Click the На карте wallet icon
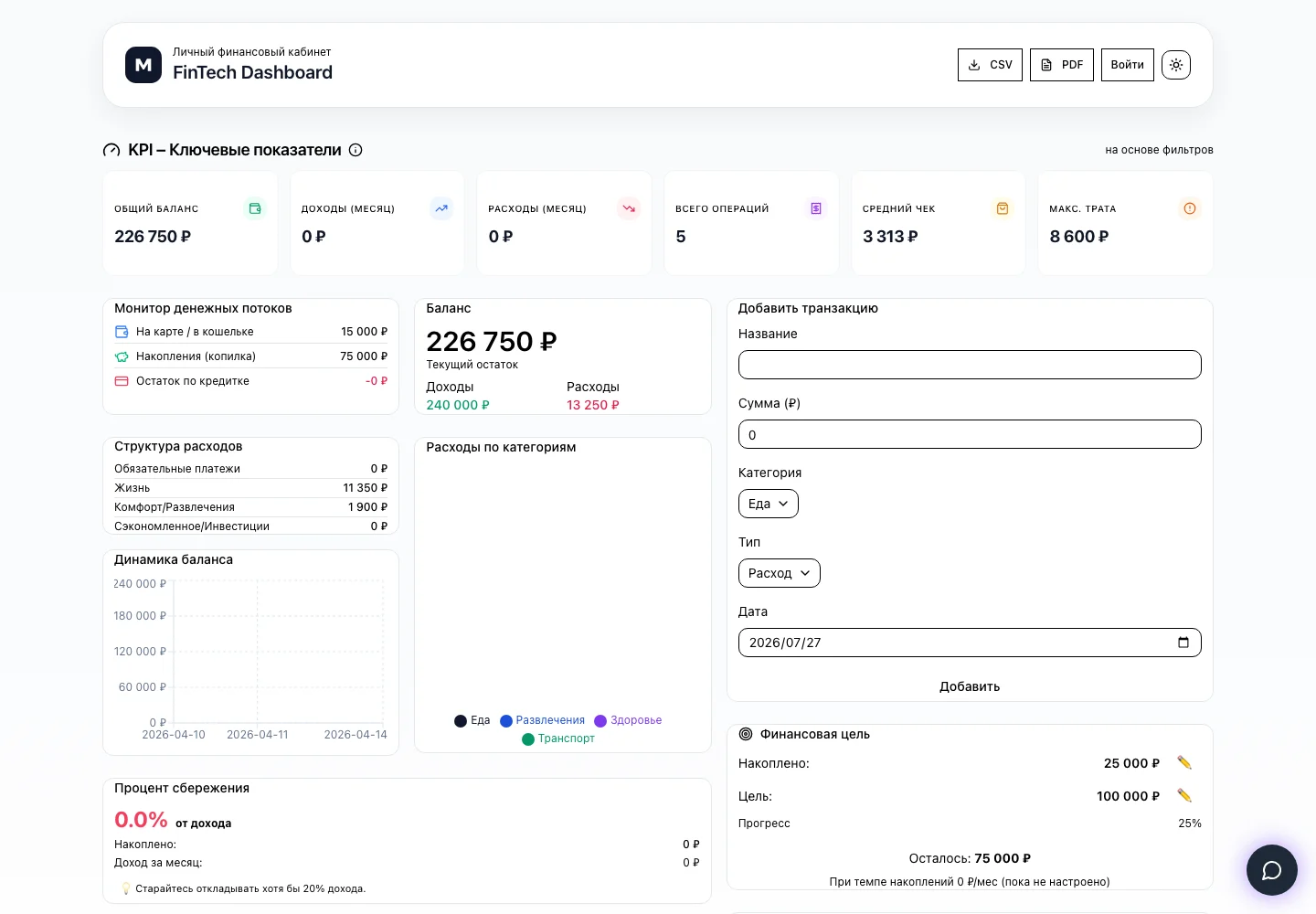The image size is (1316, 914). coord(122,332)
